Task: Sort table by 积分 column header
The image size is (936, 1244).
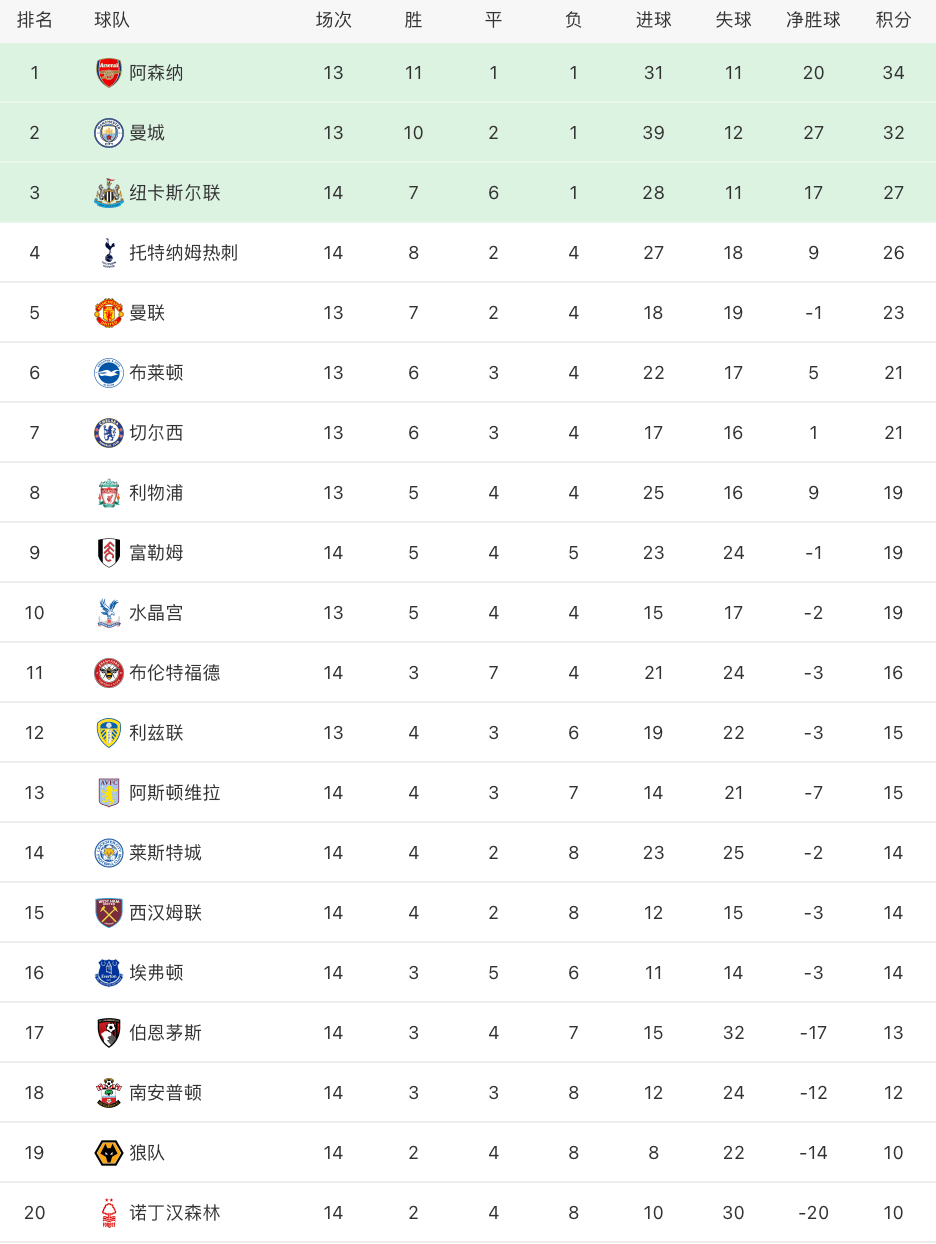Action: point(893,20)
